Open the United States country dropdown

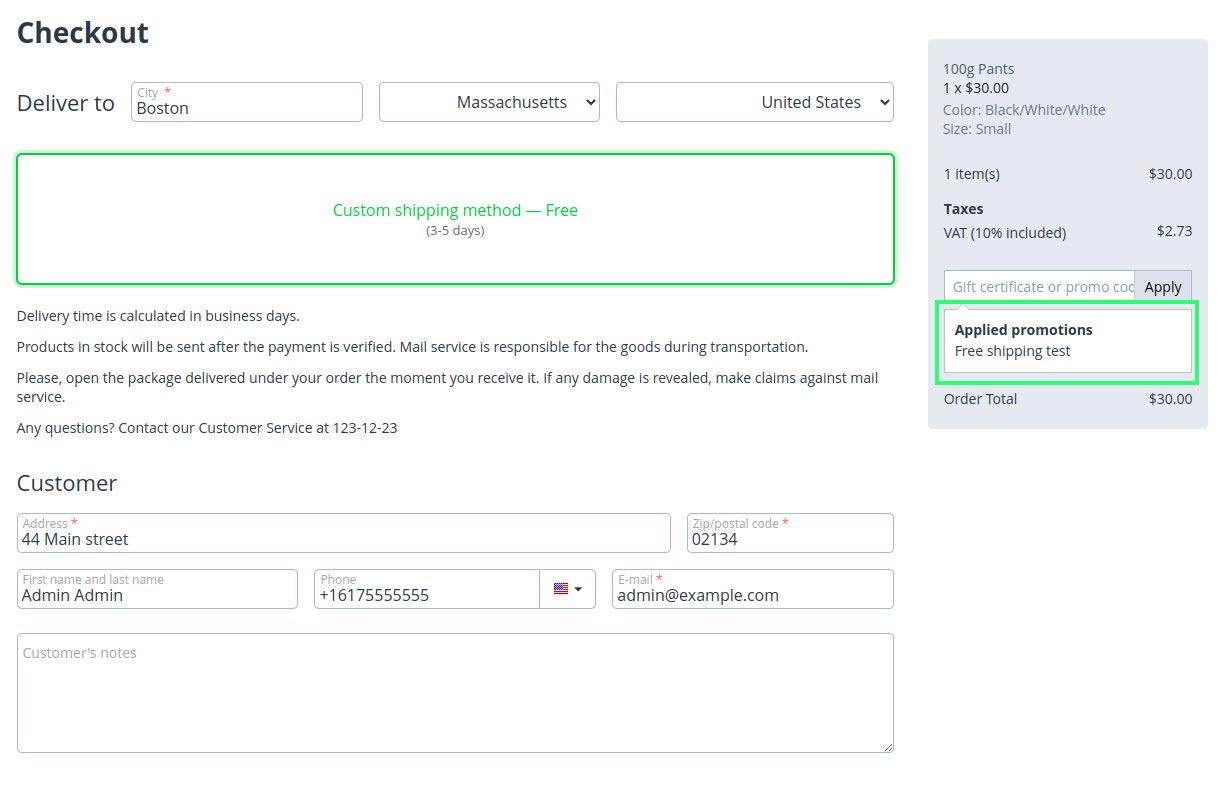pos(755,102)
